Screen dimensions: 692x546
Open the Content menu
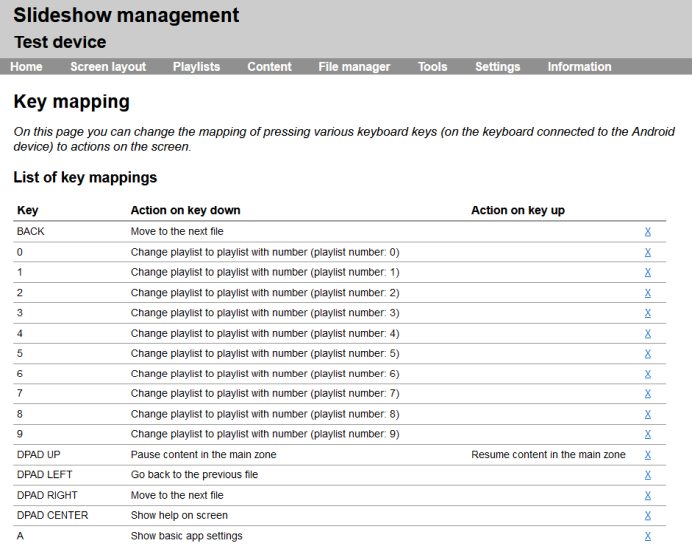coord(269,67)
